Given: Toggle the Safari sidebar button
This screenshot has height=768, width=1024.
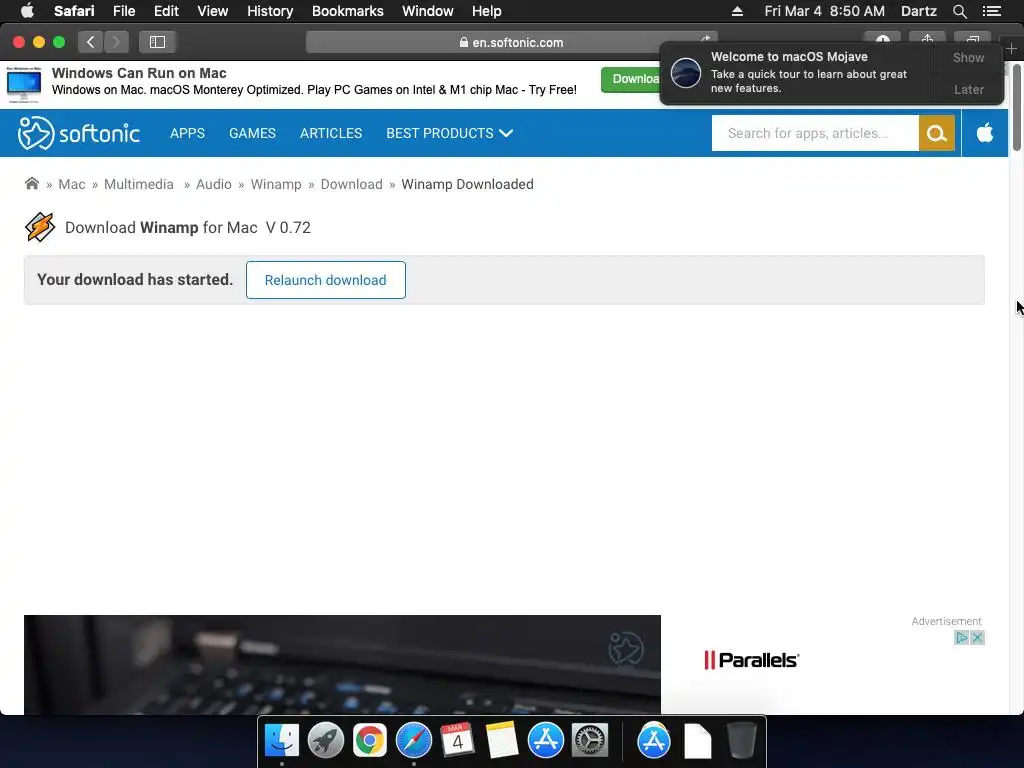Looking at the screenshot, I should coord(157,42).
